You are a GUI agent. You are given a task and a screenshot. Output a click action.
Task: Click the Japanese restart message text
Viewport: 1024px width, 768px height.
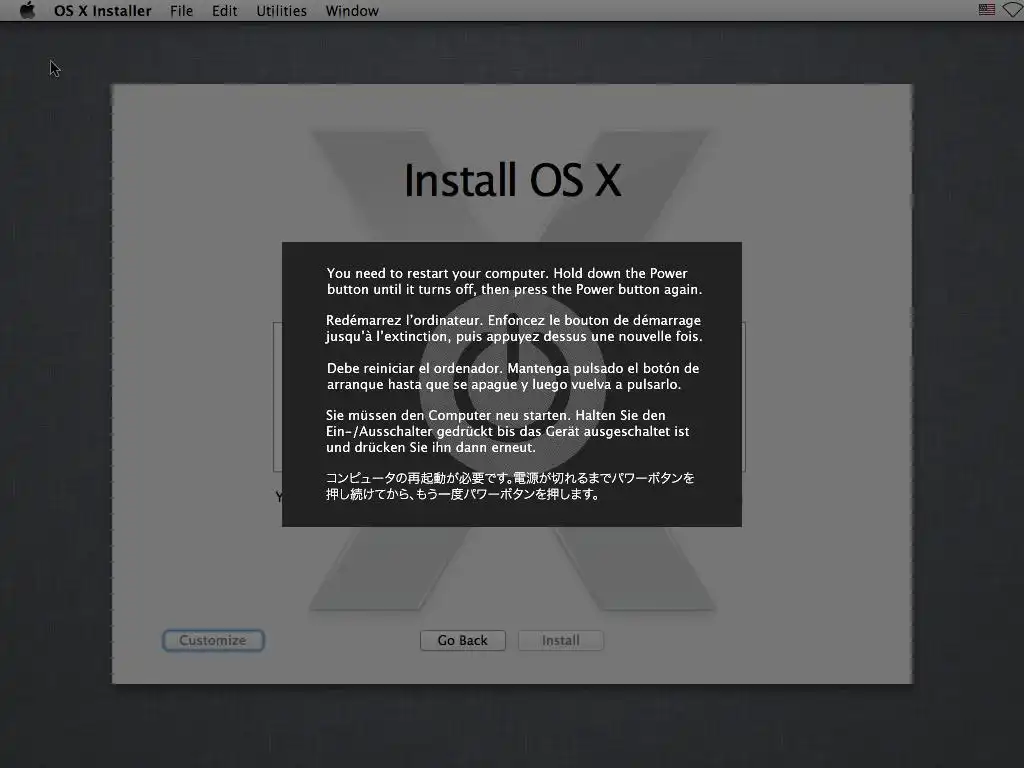510,486
